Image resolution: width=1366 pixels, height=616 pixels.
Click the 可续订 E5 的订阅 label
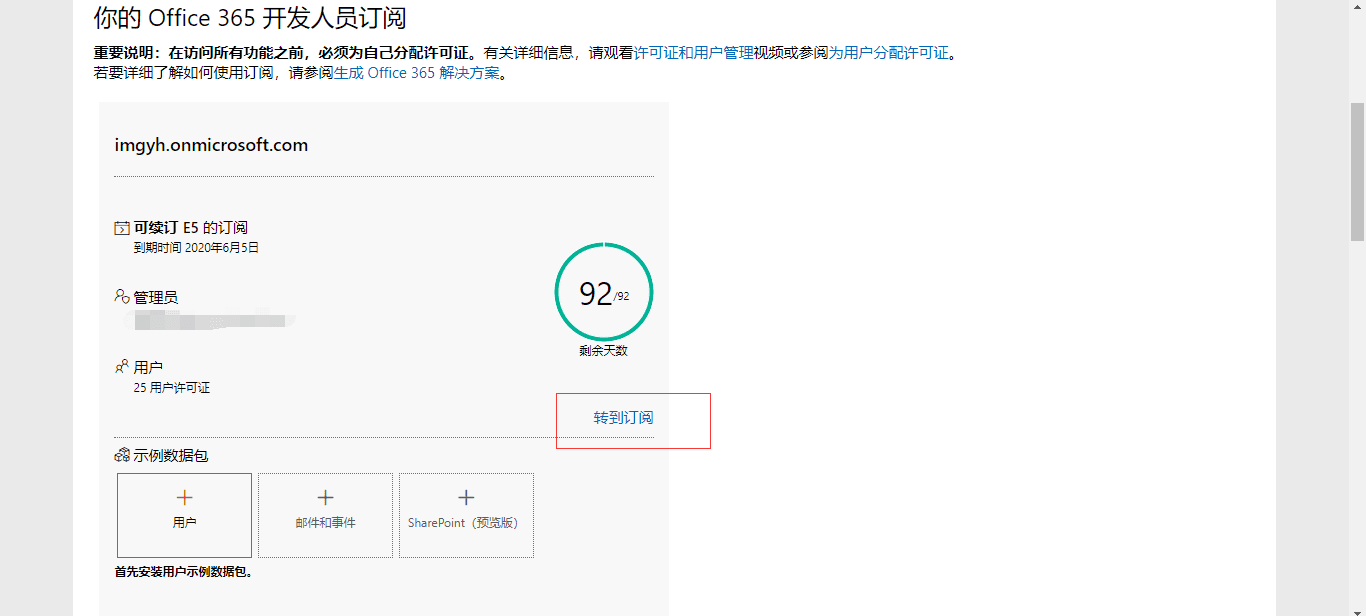[190, 228]
